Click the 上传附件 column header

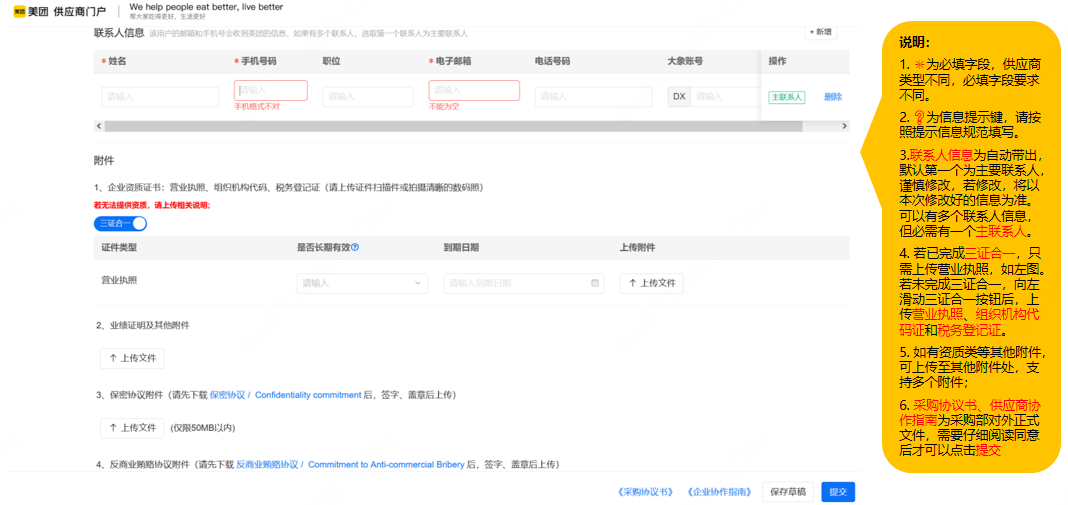pos(637,247)
